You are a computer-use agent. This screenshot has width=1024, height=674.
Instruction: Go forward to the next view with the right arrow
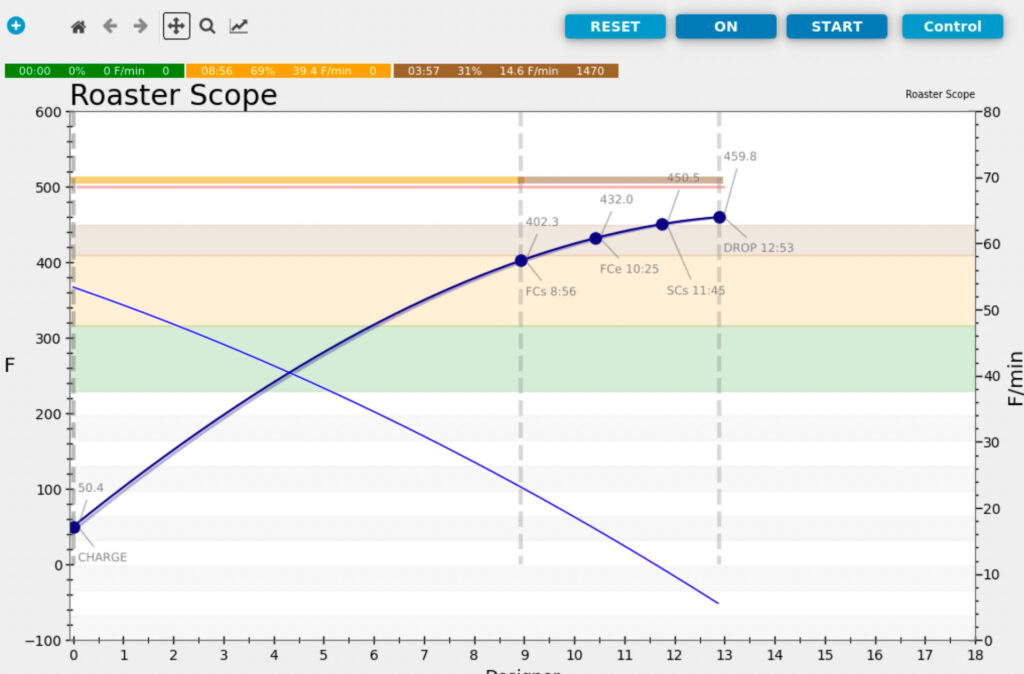141,27
